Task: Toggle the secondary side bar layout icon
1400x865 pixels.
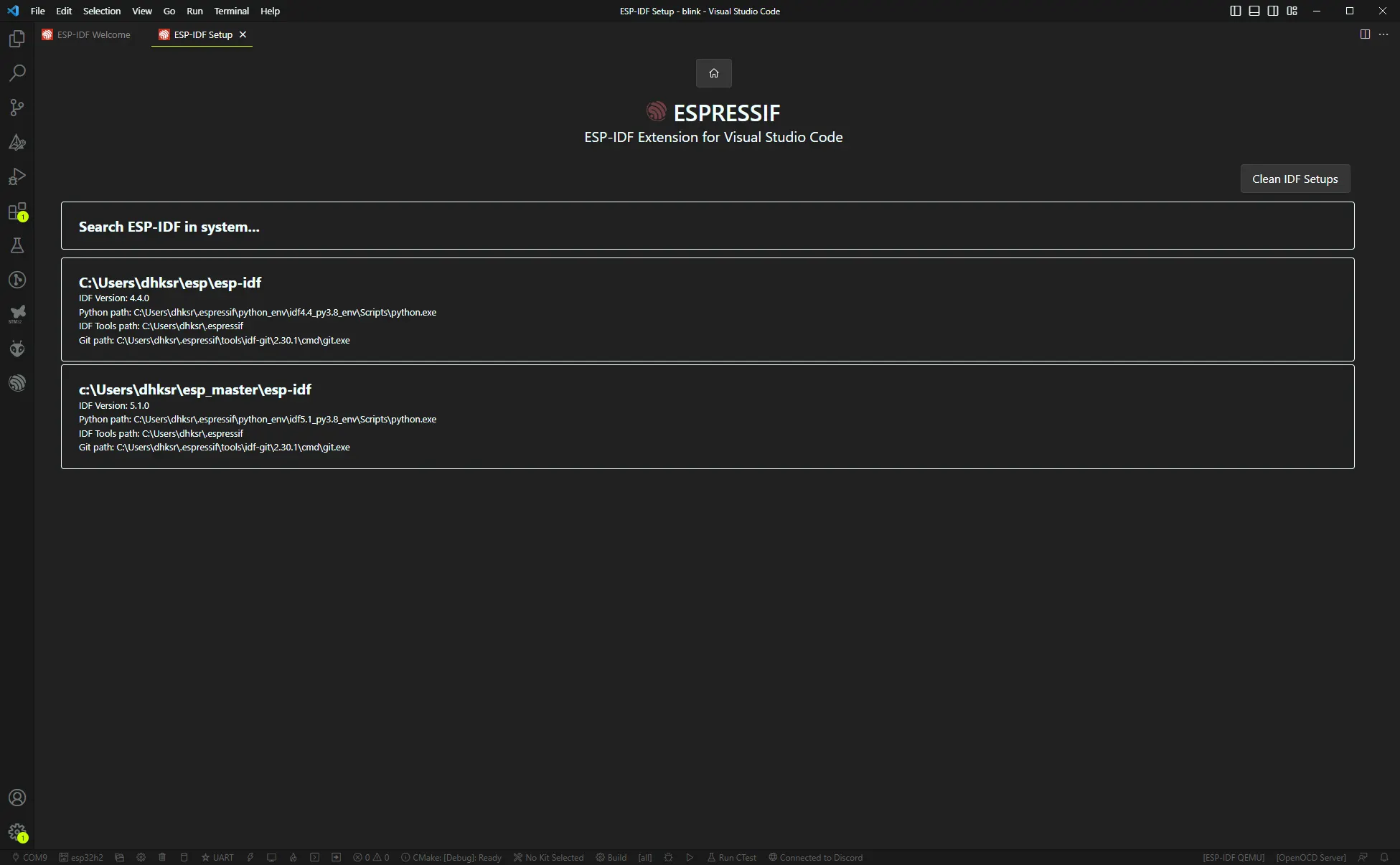Action: point(1272,11)
